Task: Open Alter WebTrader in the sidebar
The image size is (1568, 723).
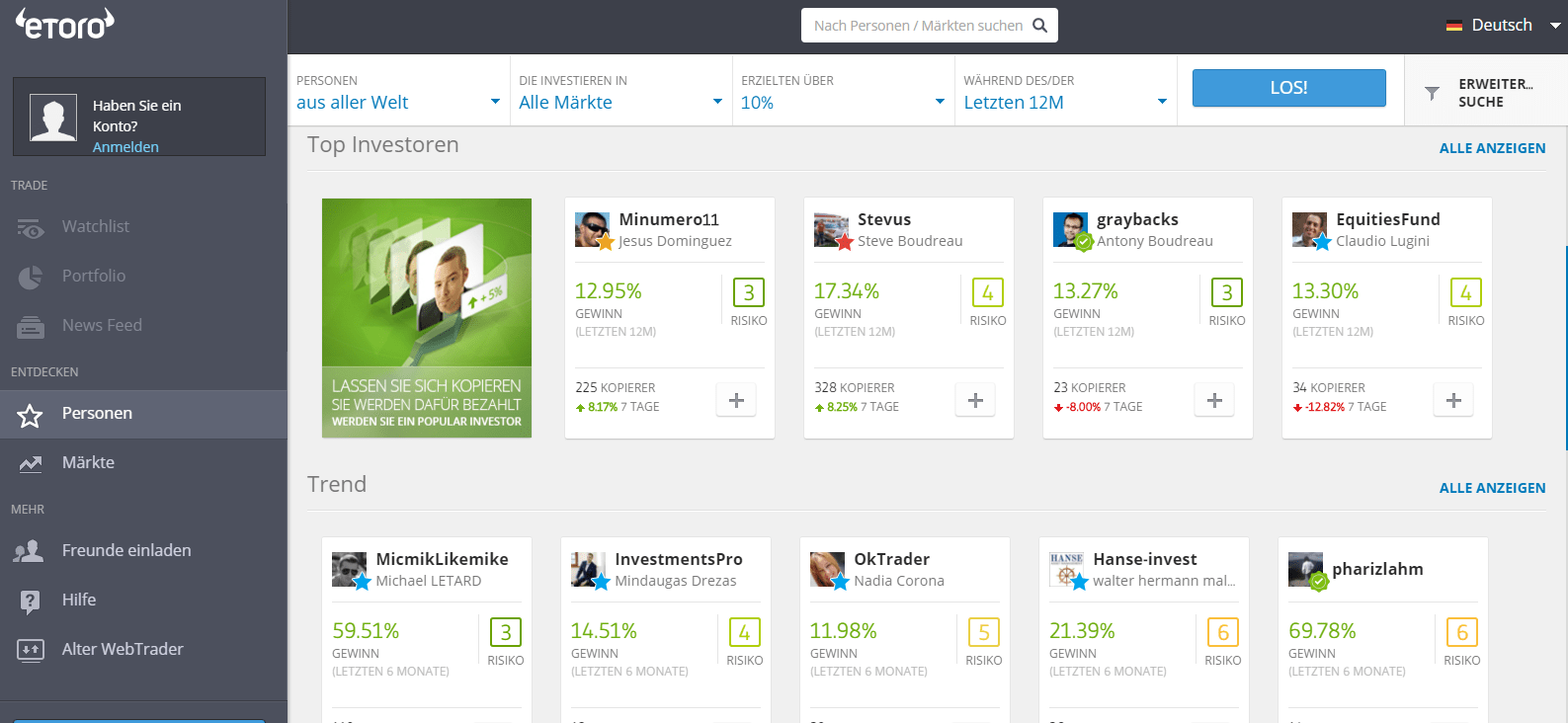Action: click(143, 650)
